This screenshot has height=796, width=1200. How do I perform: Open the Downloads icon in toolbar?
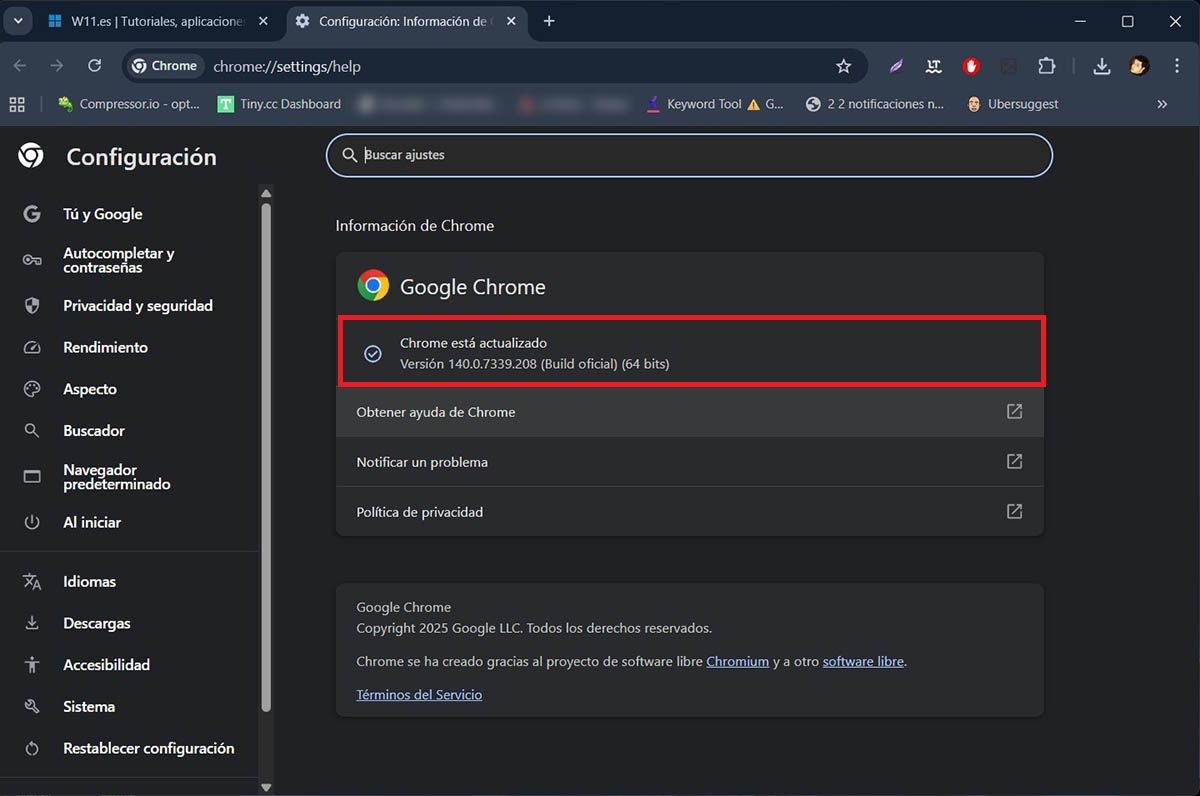click(x=1101, y=66)
